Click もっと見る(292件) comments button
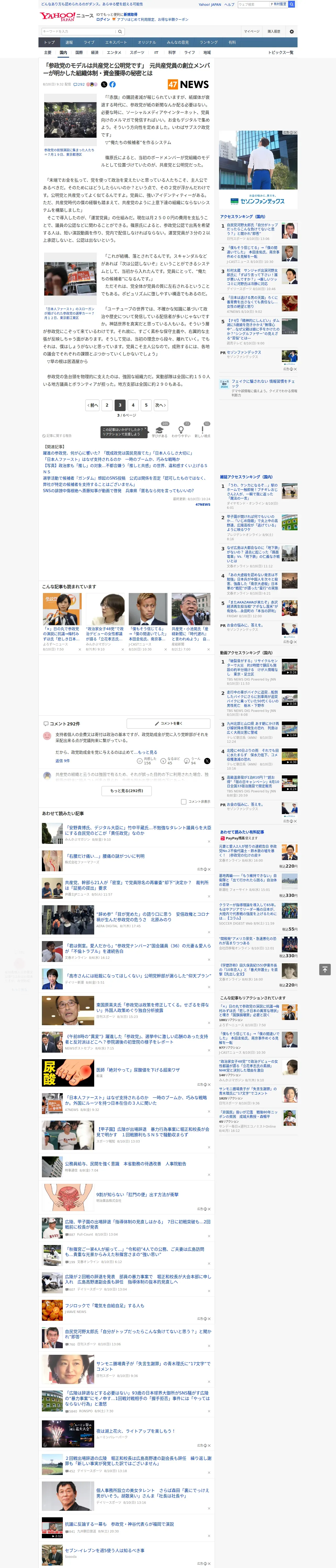 [x=127, y=791]
